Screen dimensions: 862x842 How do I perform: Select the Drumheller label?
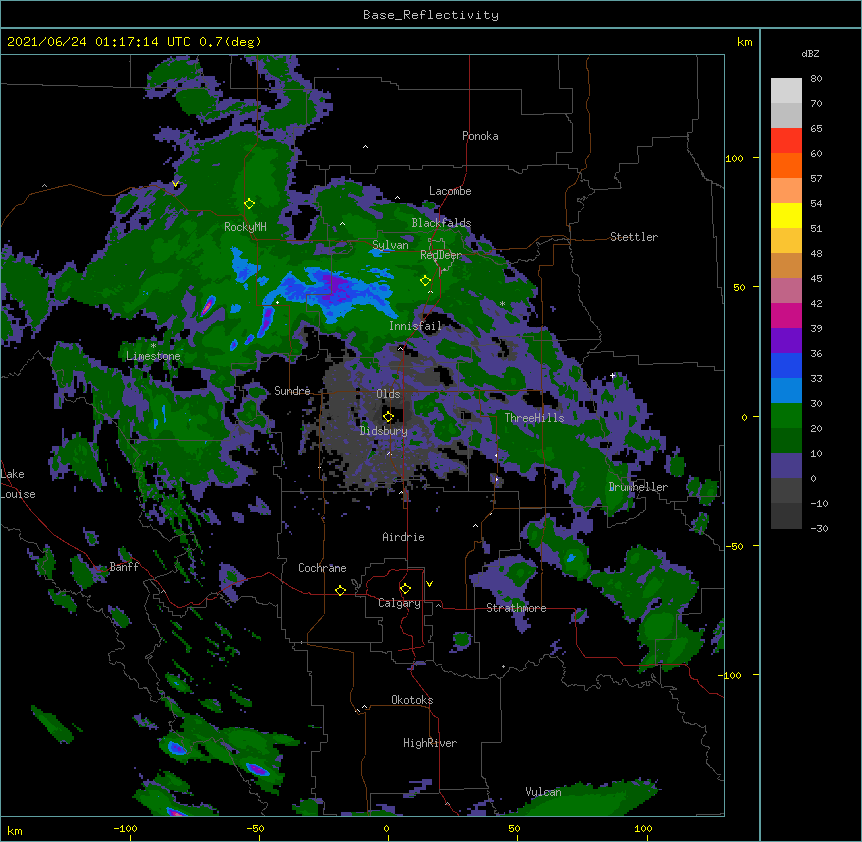638,487
